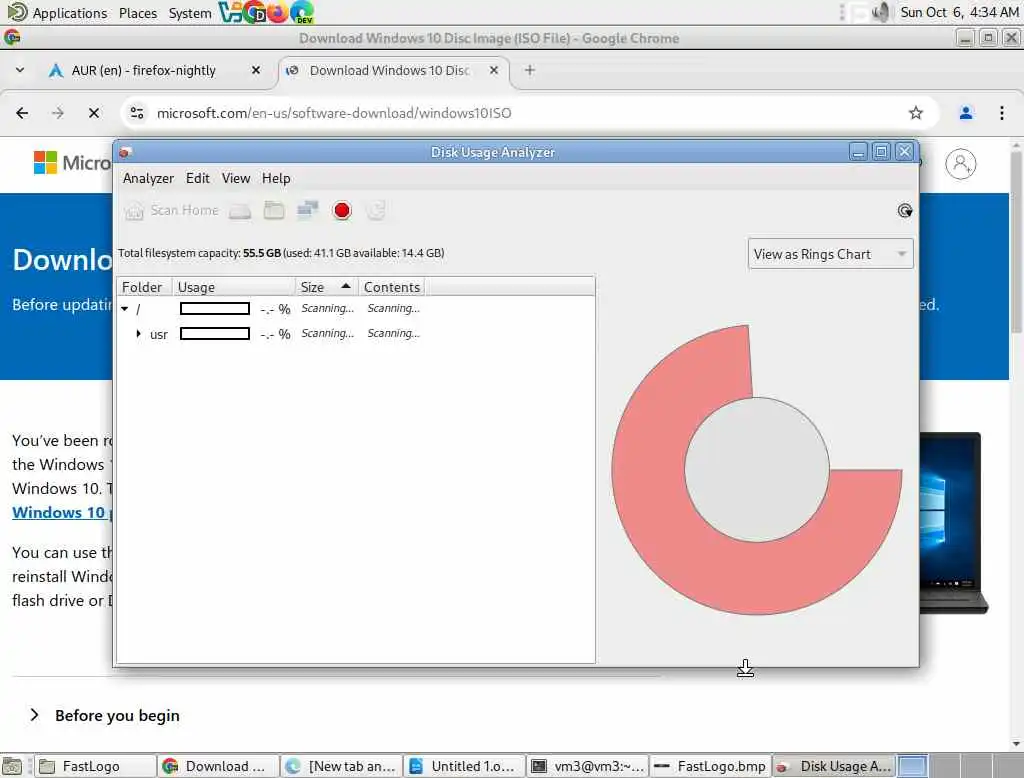This screenshot has width=1024, height=778.
Task: Open site information icon in address bar
Action: (x=137, y=113)
